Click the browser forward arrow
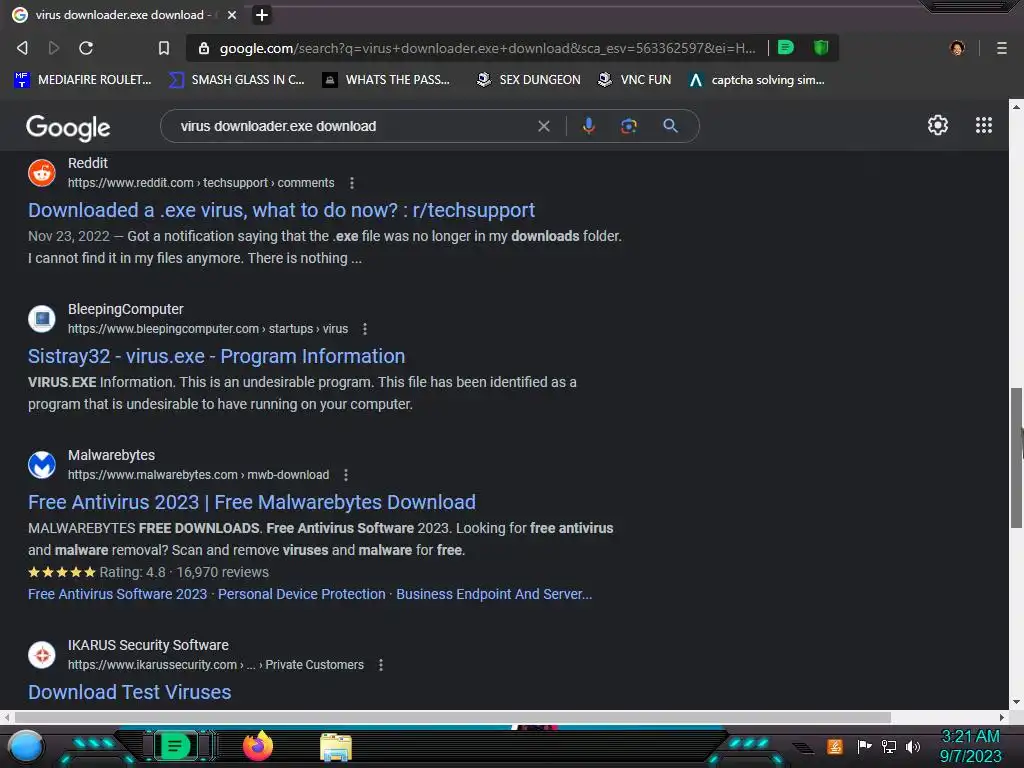The image size is (1024, 768). 54,48
